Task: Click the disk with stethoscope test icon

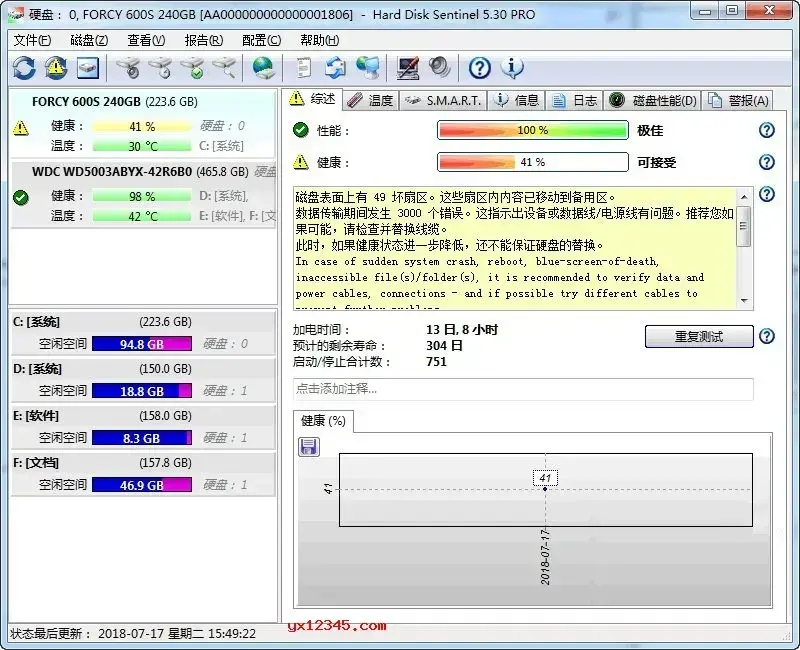Action: [129, 68]
